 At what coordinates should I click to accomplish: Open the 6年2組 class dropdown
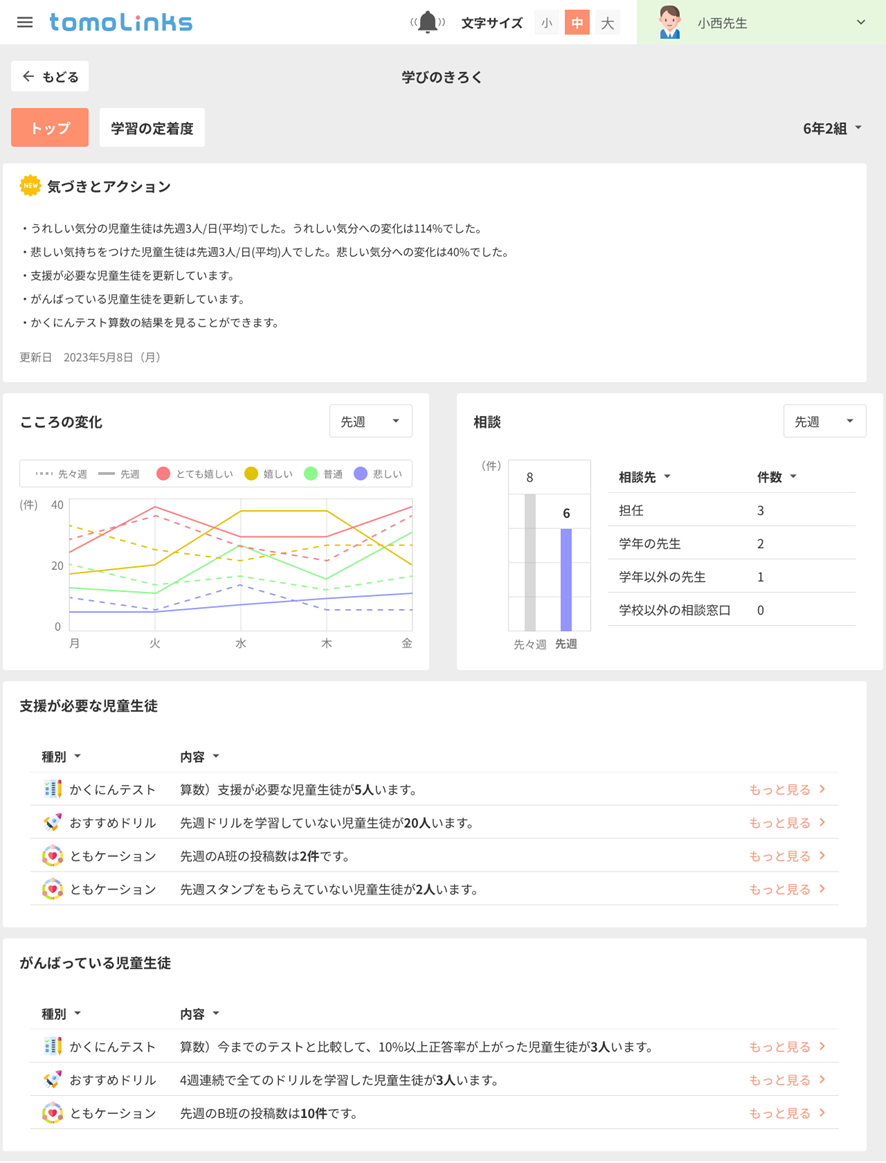[832, 128]
